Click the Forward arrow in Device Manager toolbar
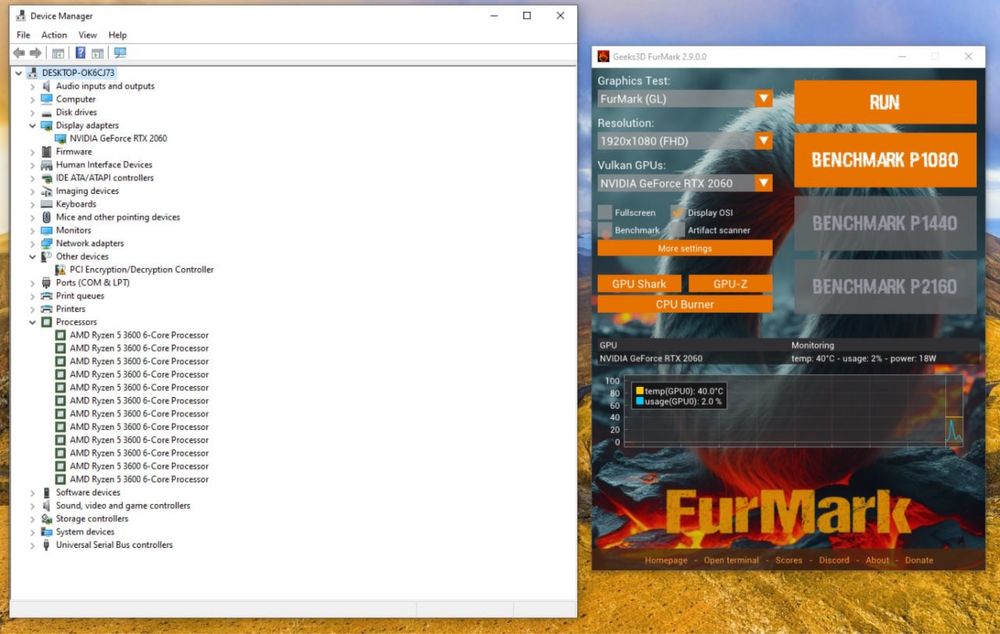1000x634 pixels. [36, 53]
